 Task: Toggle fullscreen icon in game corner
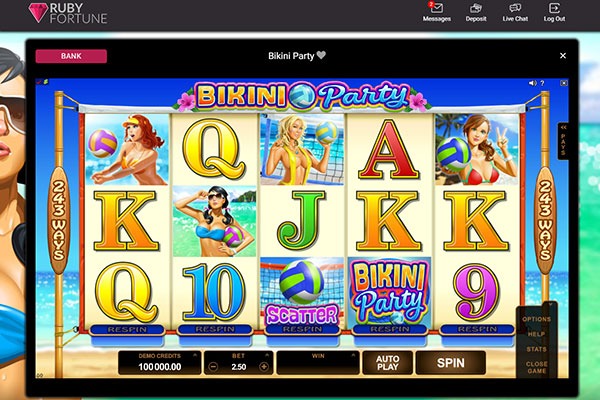pos(564,83)
